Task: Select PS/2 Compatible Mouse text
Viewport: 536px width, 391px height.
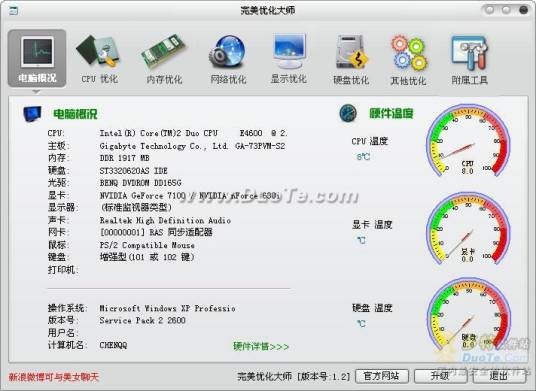Action: point(147,245)
